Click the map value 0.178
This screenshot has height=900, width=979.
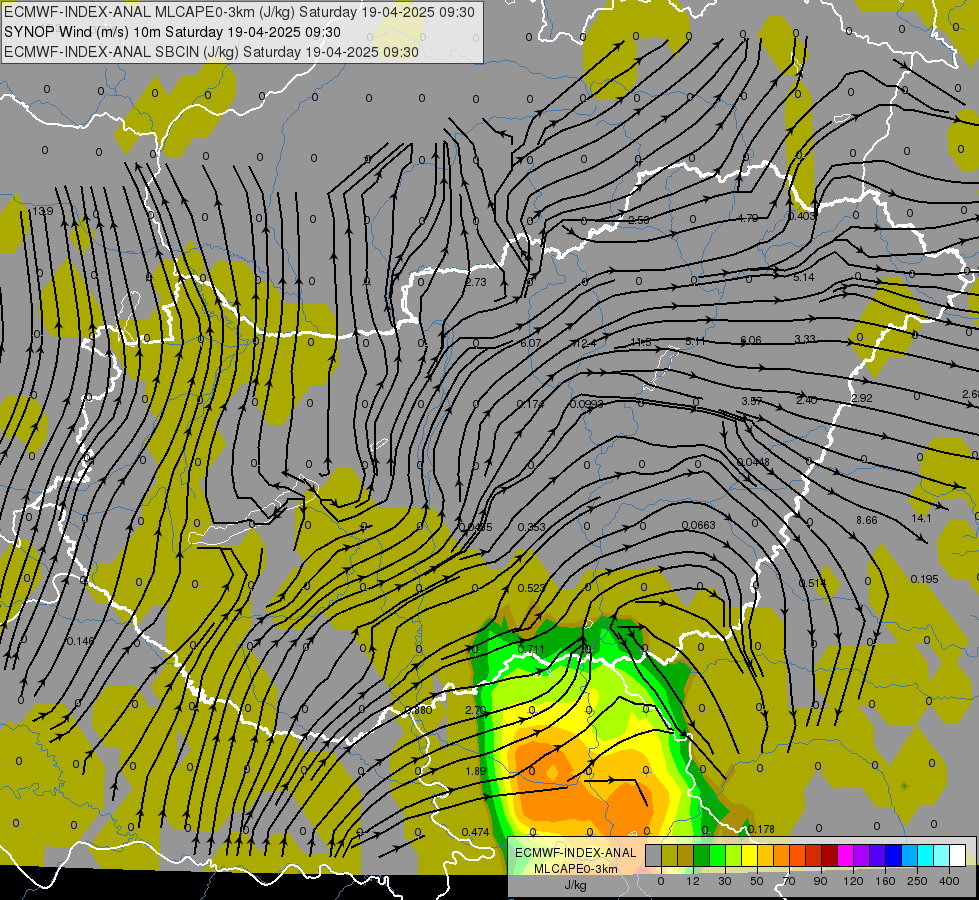pos(761,829)
